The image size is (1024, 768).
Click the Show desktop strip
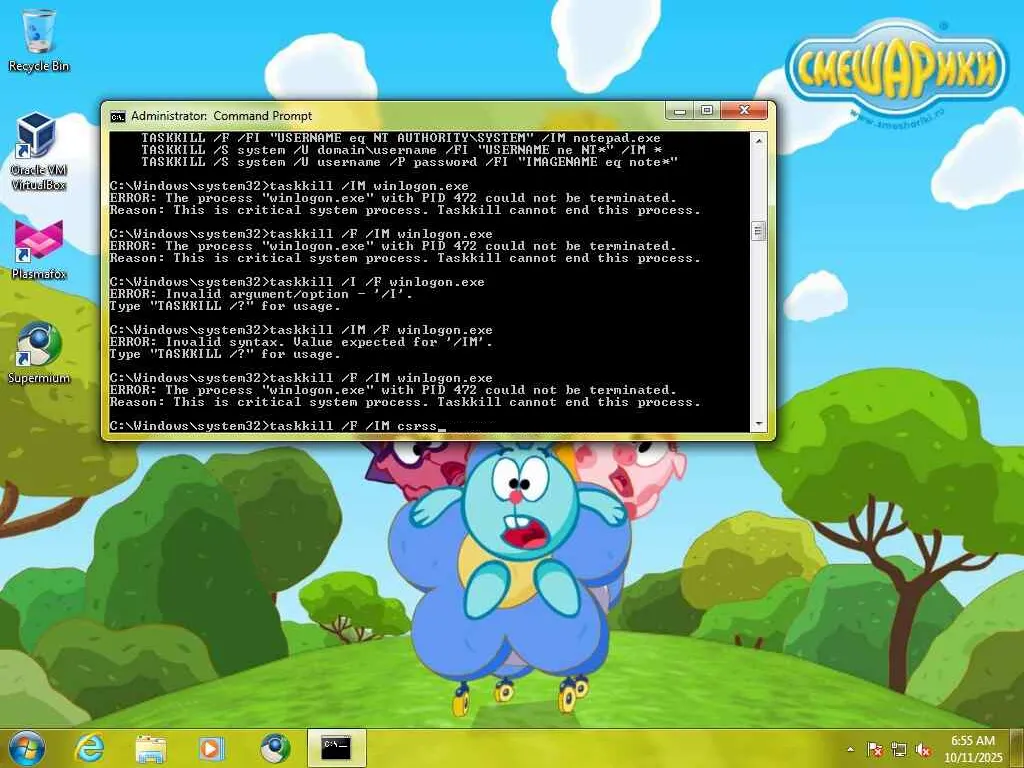(x=1017, y=748)
